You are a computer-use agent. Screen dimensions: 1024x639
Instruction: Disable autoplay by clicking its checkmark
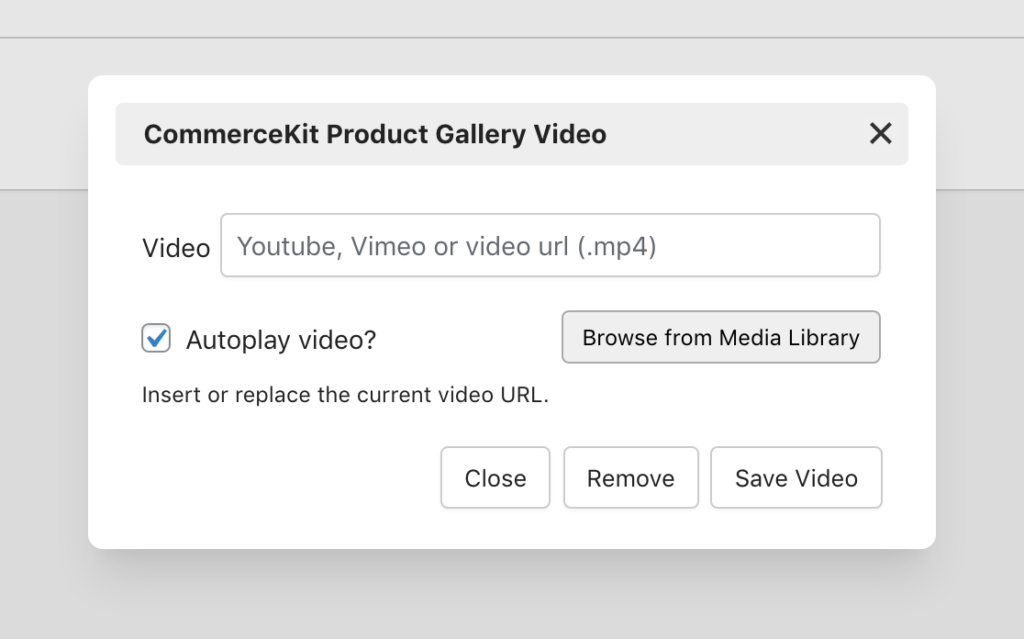(x=155, y=340)
